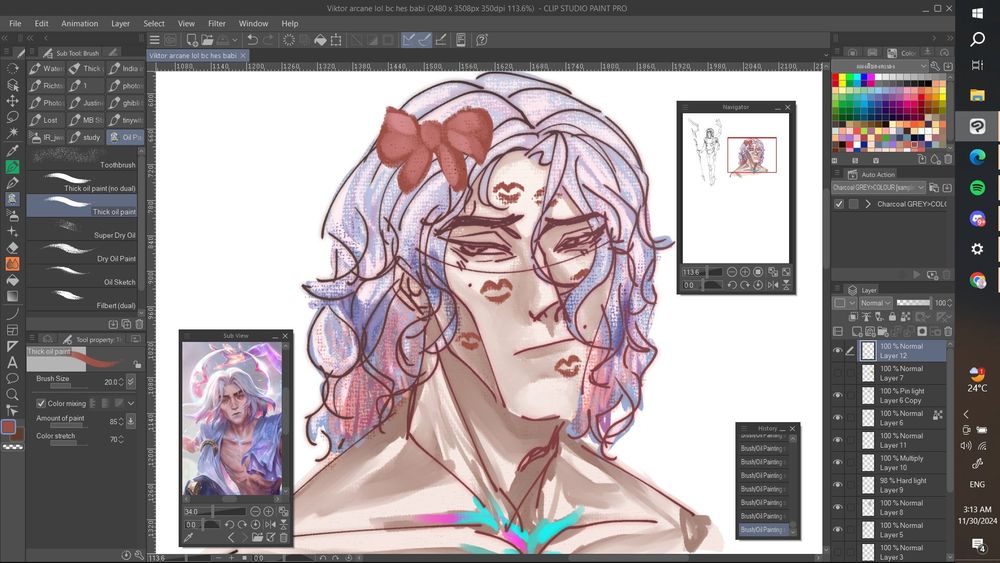Hide Layer 9 using its eye icon

[x=837, y=485]
